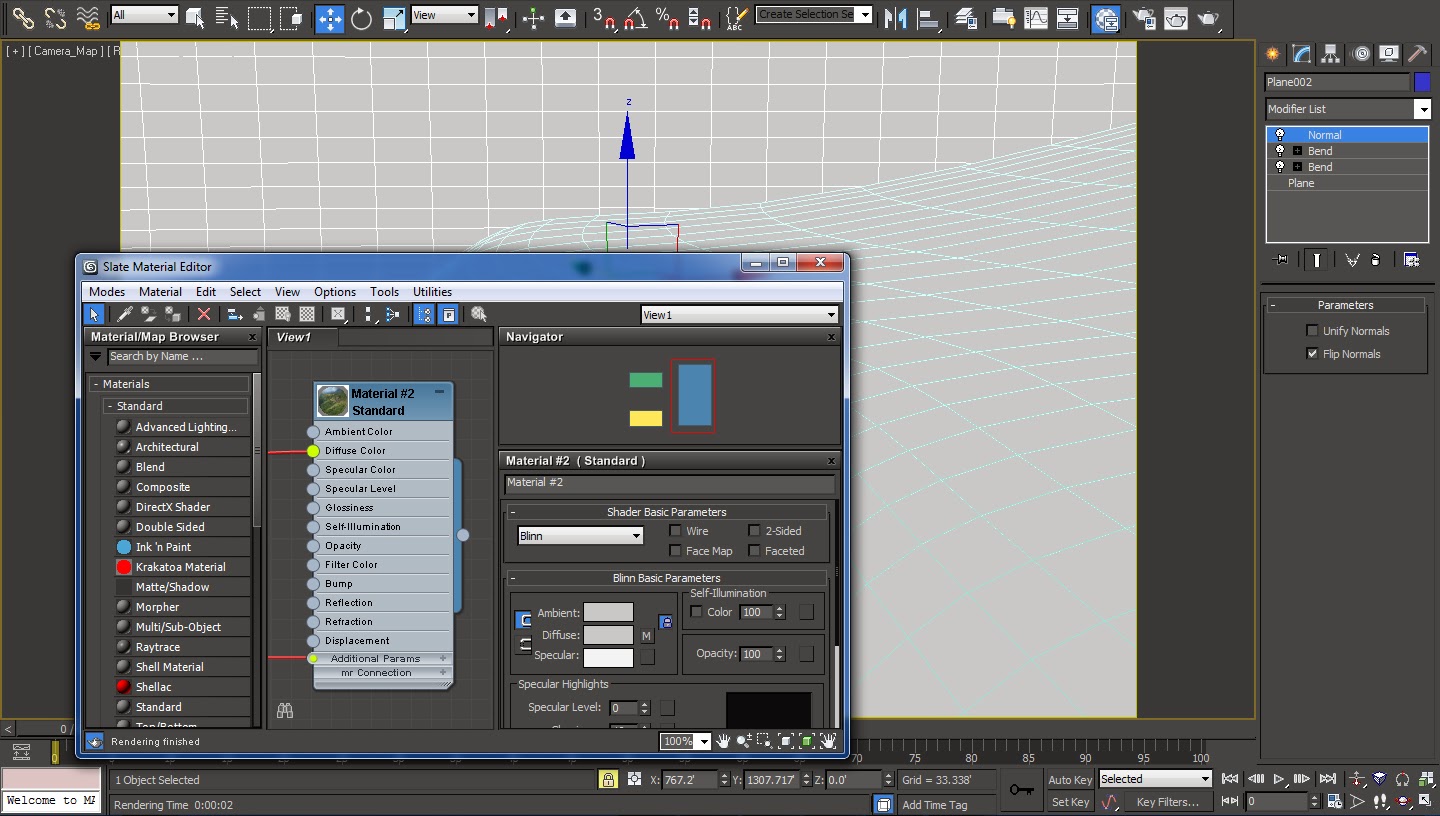Open the Modify panel tab

[x=1301, y=54]
